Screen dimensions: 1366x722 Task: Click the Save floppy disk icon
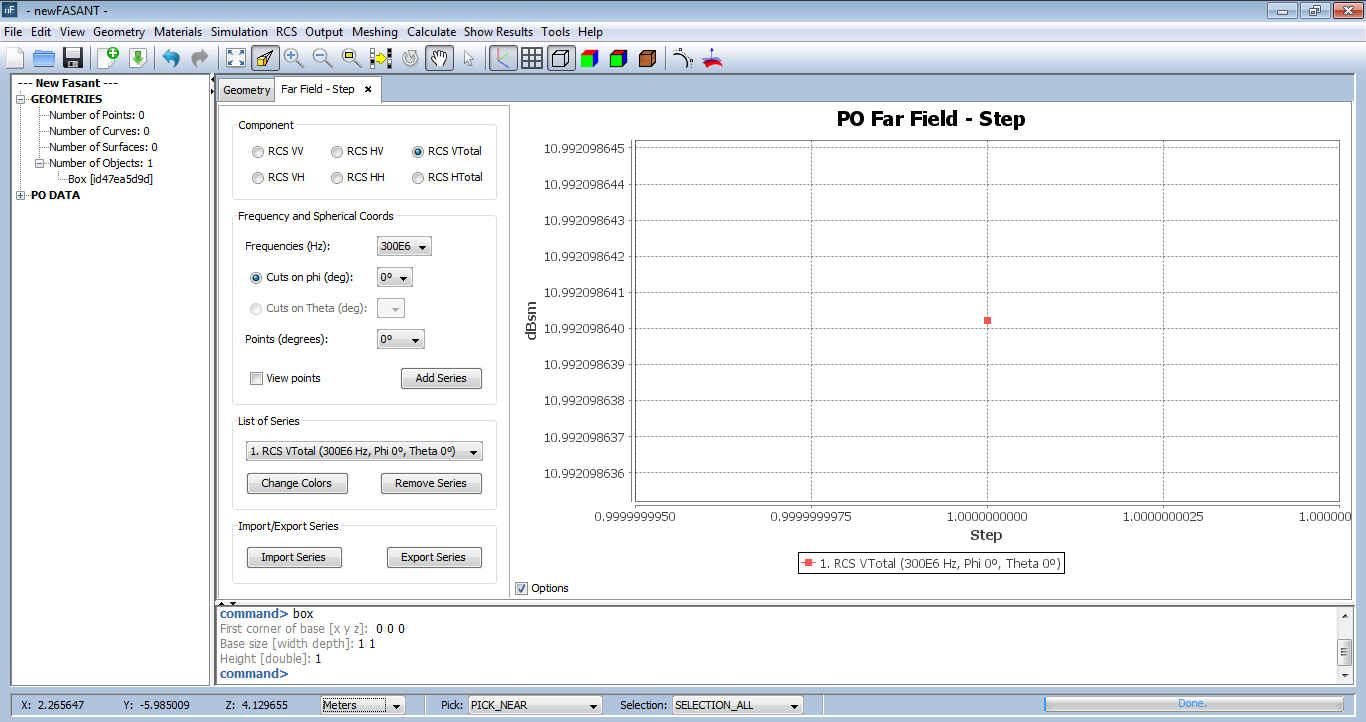tap(73, 58)
